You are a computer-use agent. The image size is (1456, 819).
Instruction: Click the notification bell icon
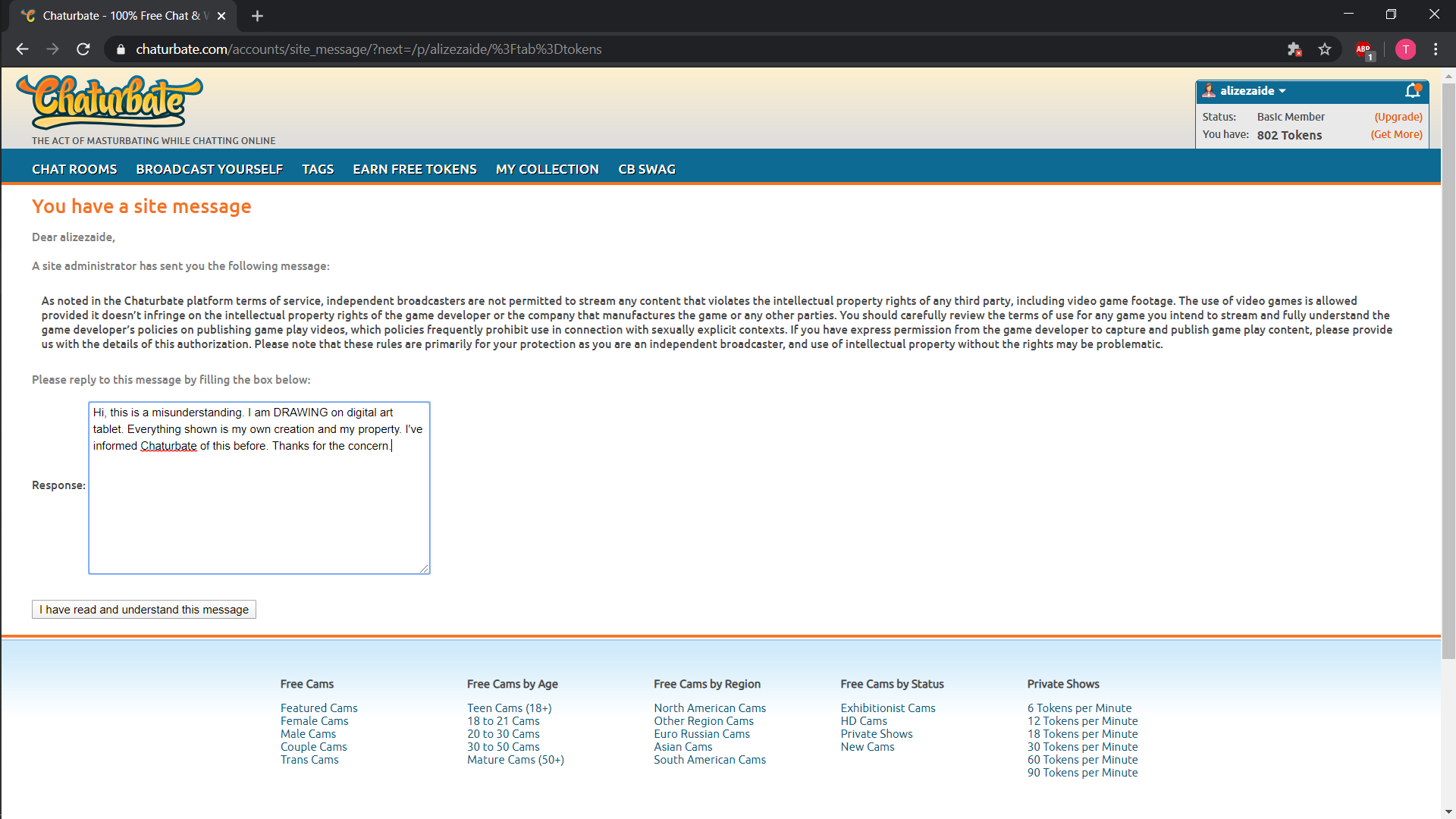pos(1413,91)
